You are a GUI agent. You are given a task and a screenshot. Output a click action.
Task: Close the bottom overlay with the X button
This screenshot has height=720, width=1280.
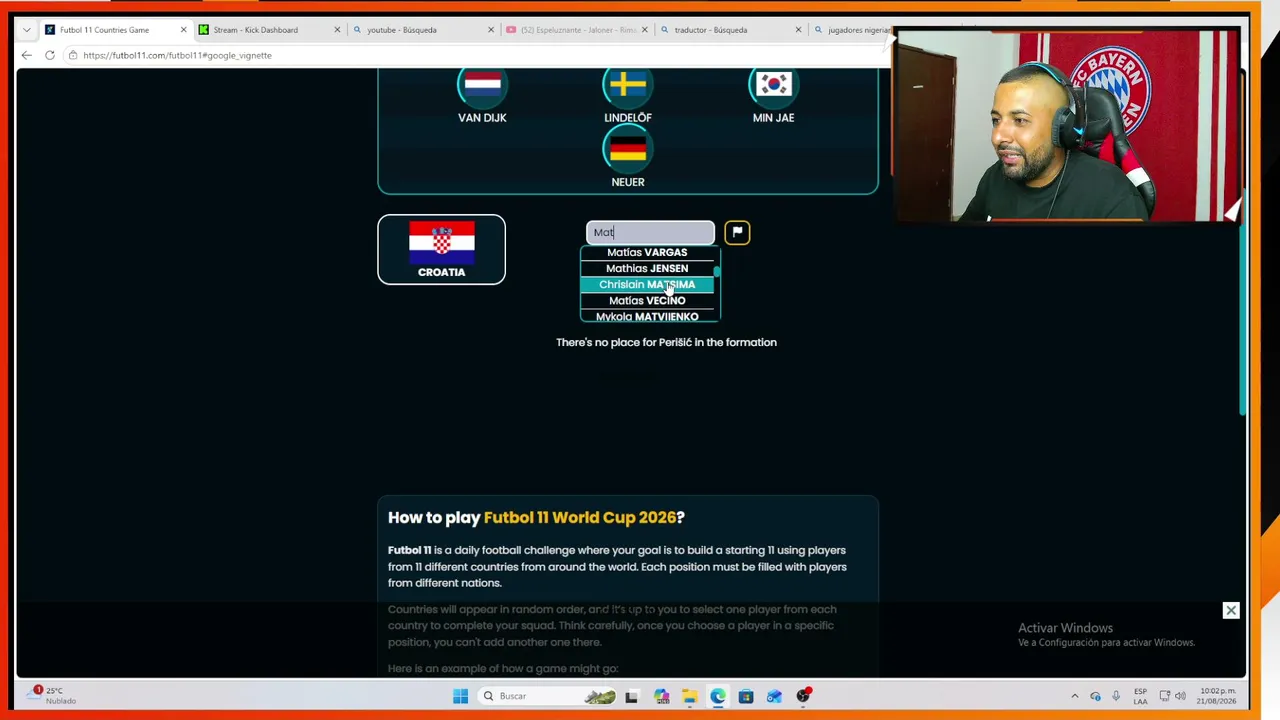tap(1231, 610)
